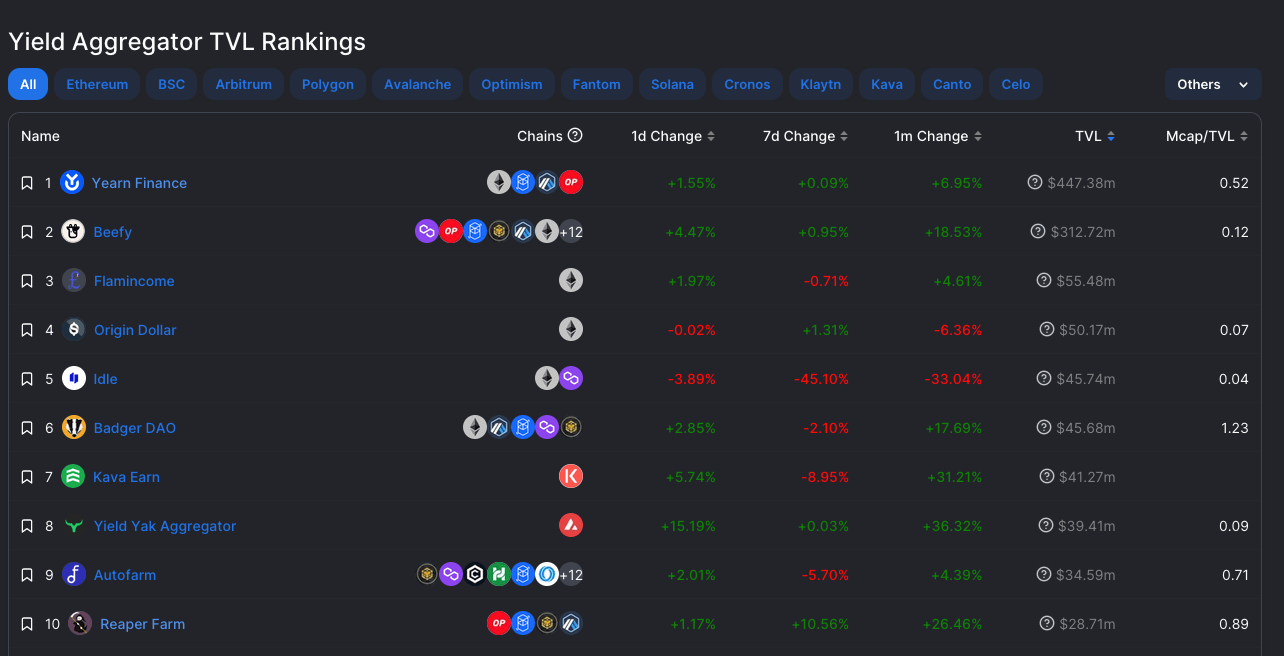This screenshot has width=1284, height=656.
Task: Open the Origin Dollar link
Action: click(x=135, y=330)
